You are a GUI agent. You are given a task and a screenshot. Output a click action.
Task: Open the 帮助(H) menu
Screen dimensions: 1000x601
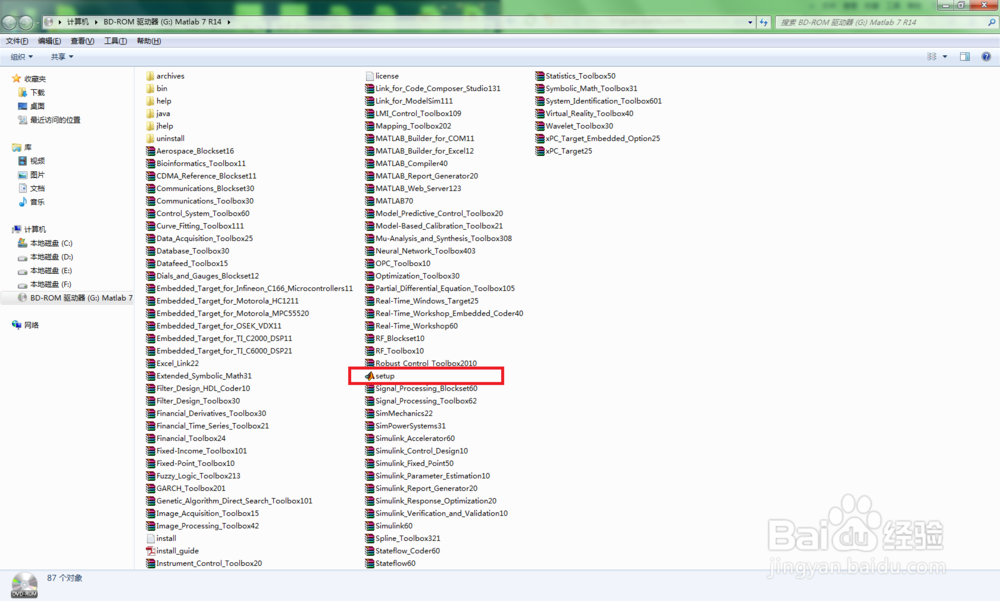149,41
